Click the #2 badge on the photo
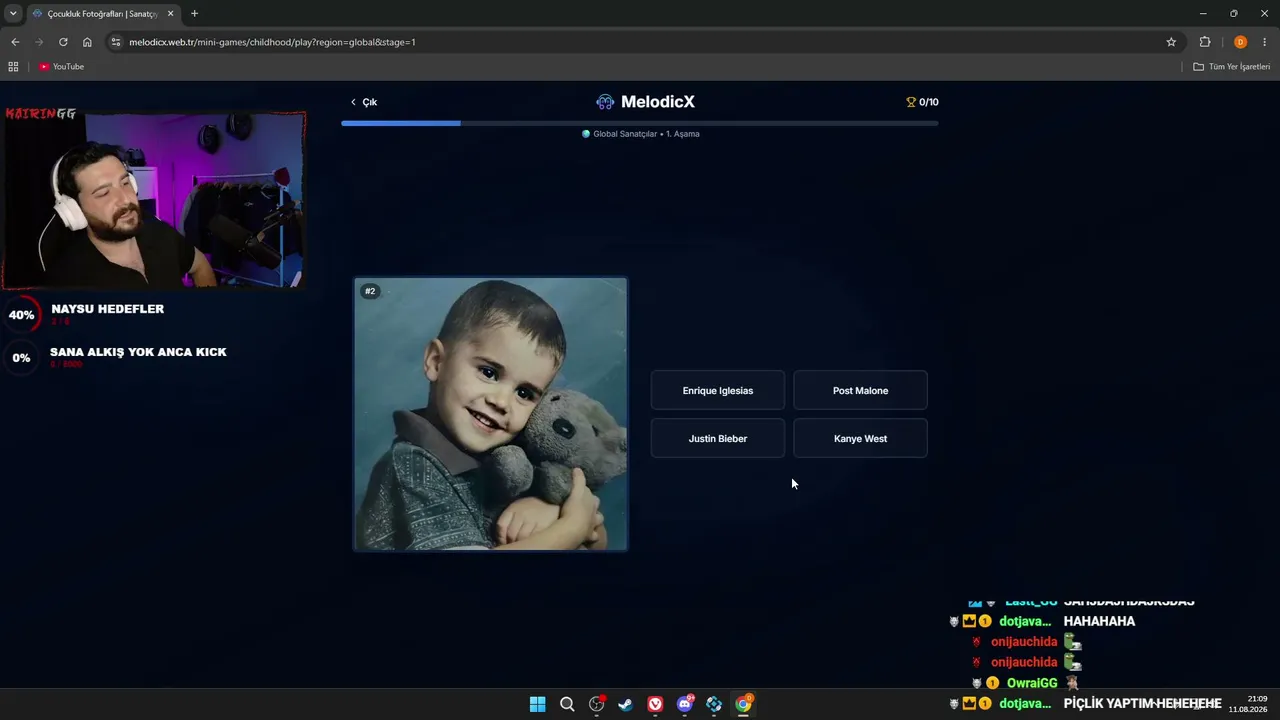Screen dimensions: 1280x720 (x=370, y=291)
